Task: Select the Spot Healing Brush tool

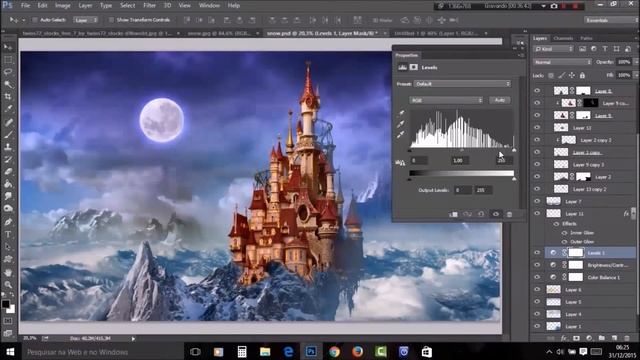Action: coord(8,122)
